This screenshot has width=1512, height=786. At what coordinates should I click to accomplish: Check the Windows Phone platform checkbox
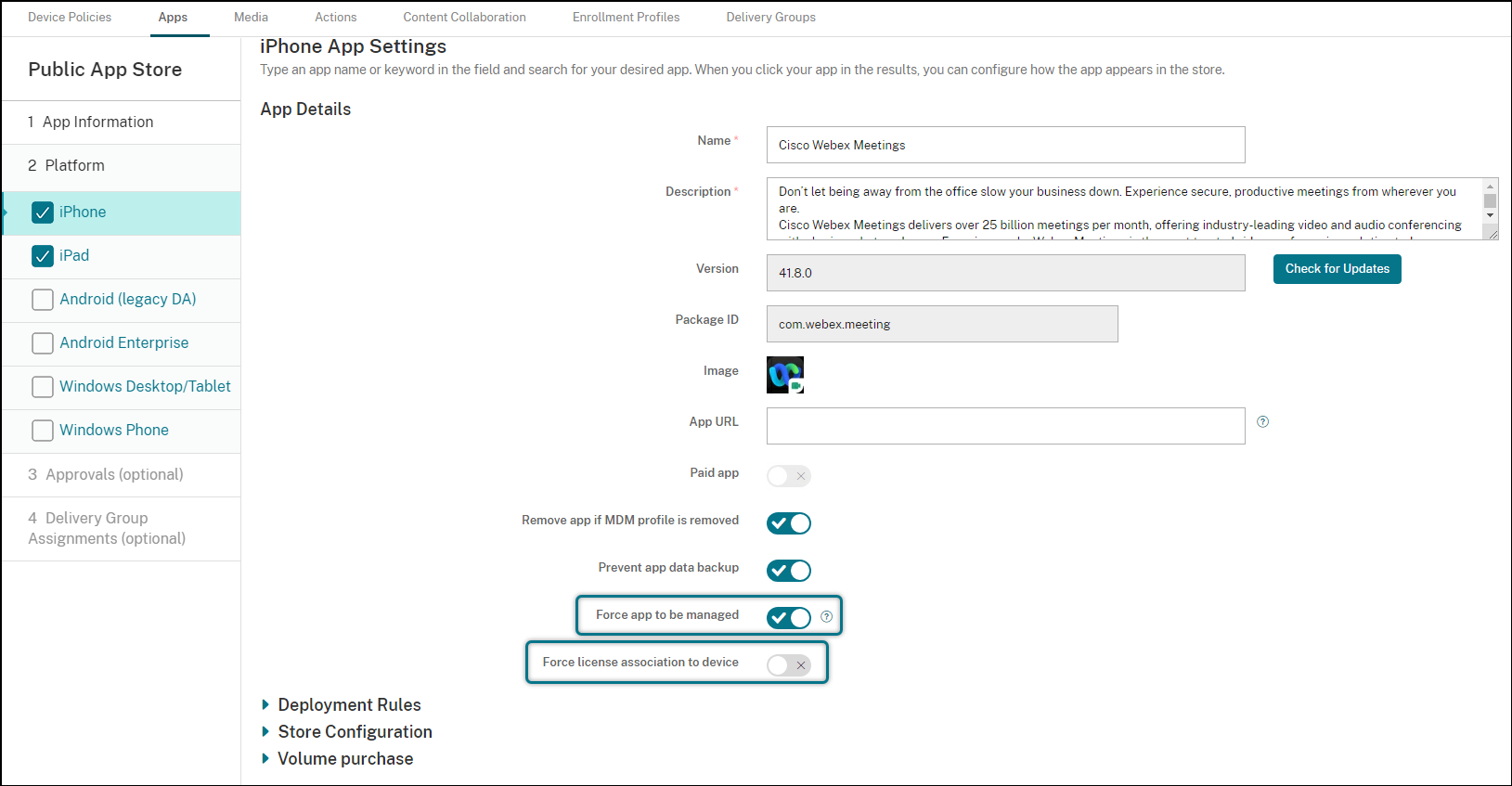pyautogui.click(x=43, y=431)
